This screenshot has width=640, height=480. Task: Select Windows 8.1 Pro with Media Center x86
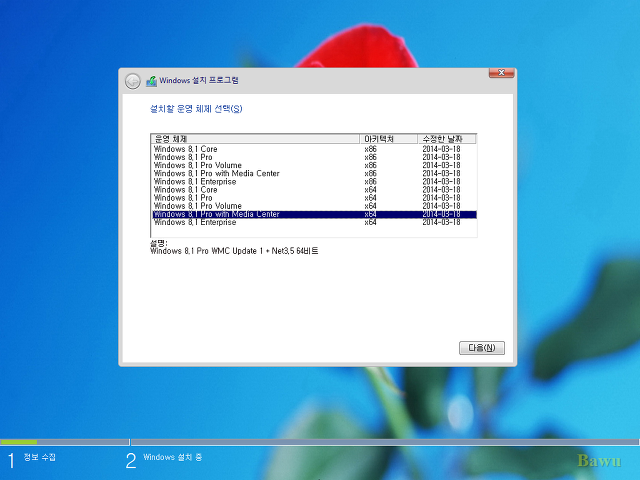click(x=314, y=173)
